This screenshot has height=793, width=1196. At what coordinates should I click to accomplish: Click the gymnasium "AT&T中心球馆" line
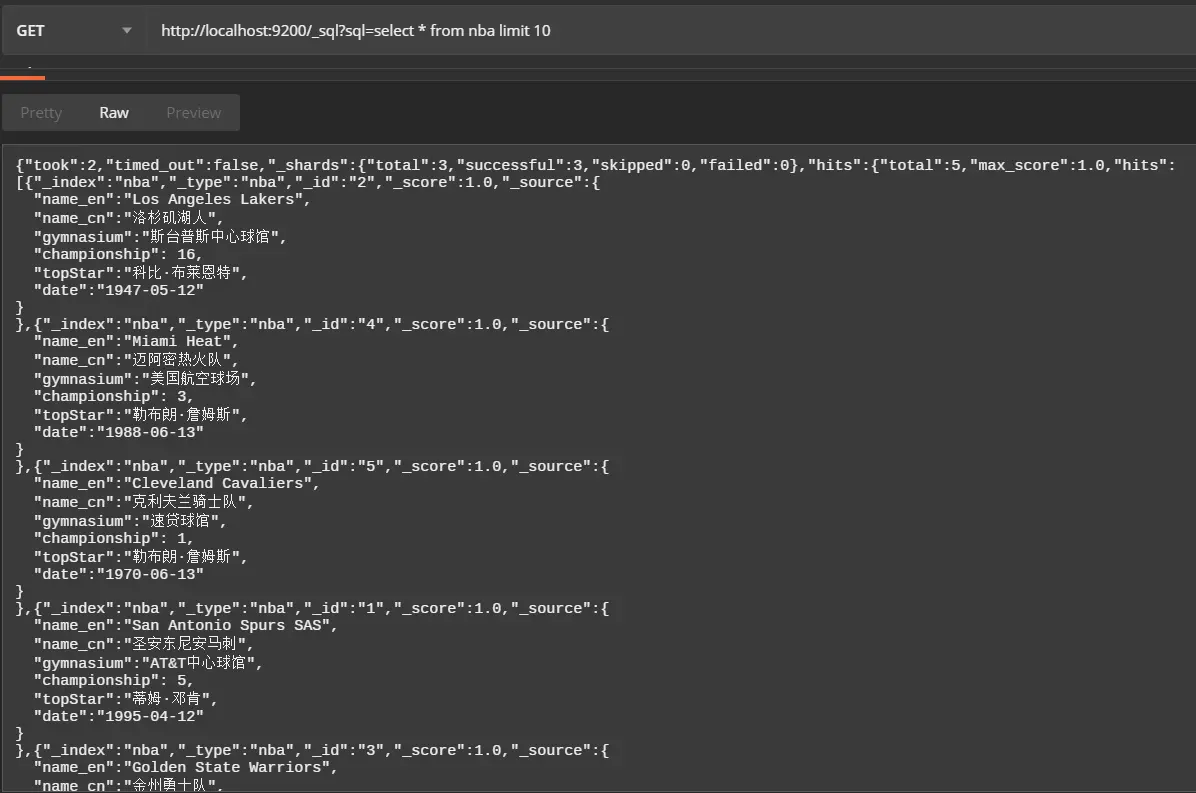(148, 663)
